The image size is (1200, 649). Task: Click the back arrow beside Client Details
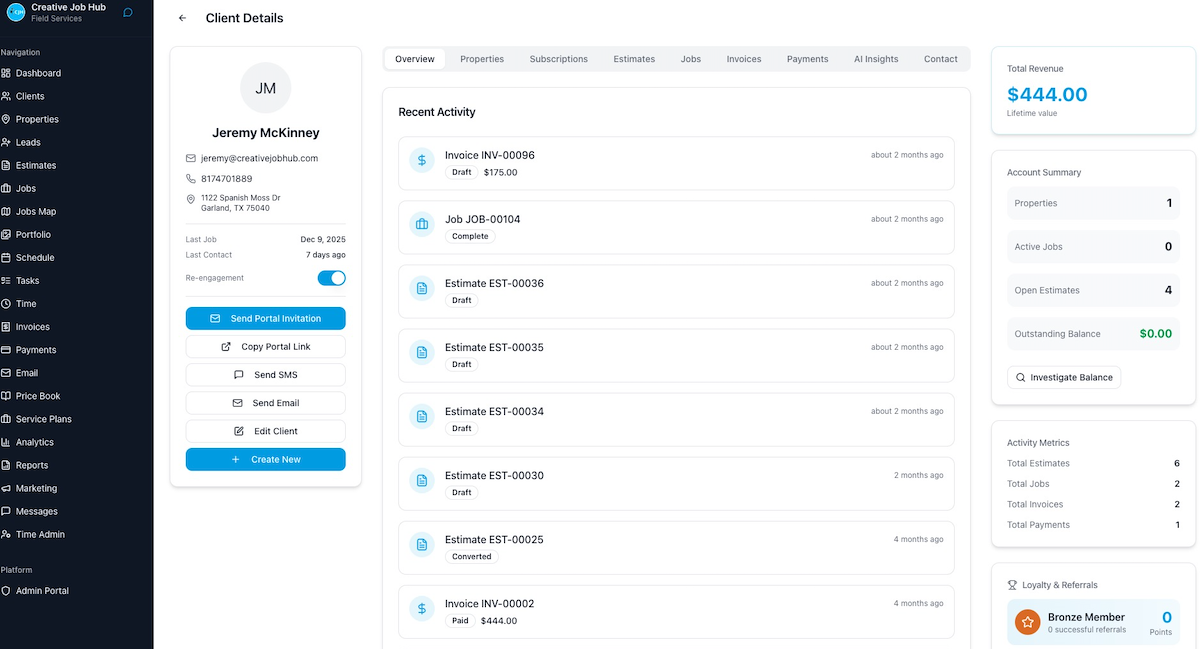(182, 18)
